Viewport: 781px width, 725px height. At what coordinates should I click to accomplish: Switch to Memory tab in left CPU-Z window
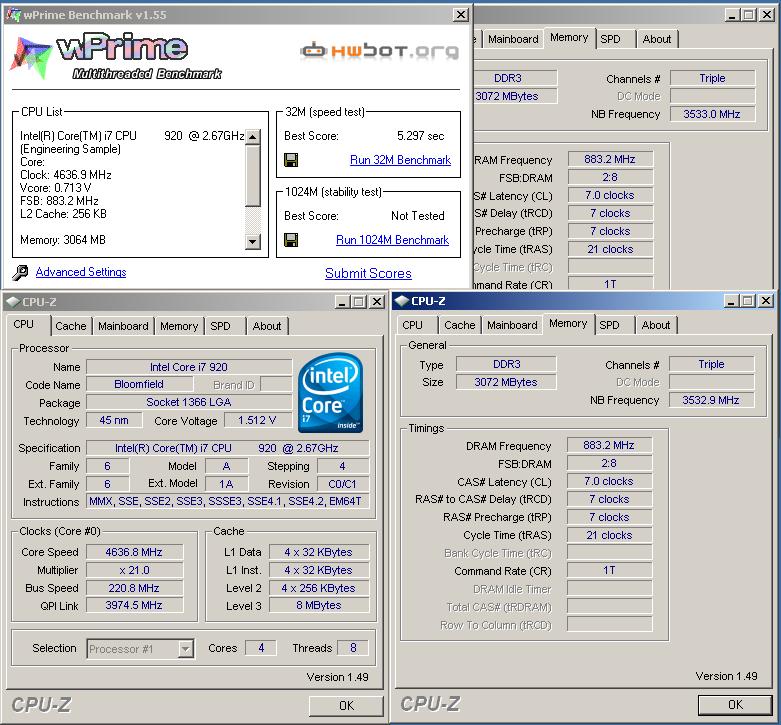pos(179,326)
